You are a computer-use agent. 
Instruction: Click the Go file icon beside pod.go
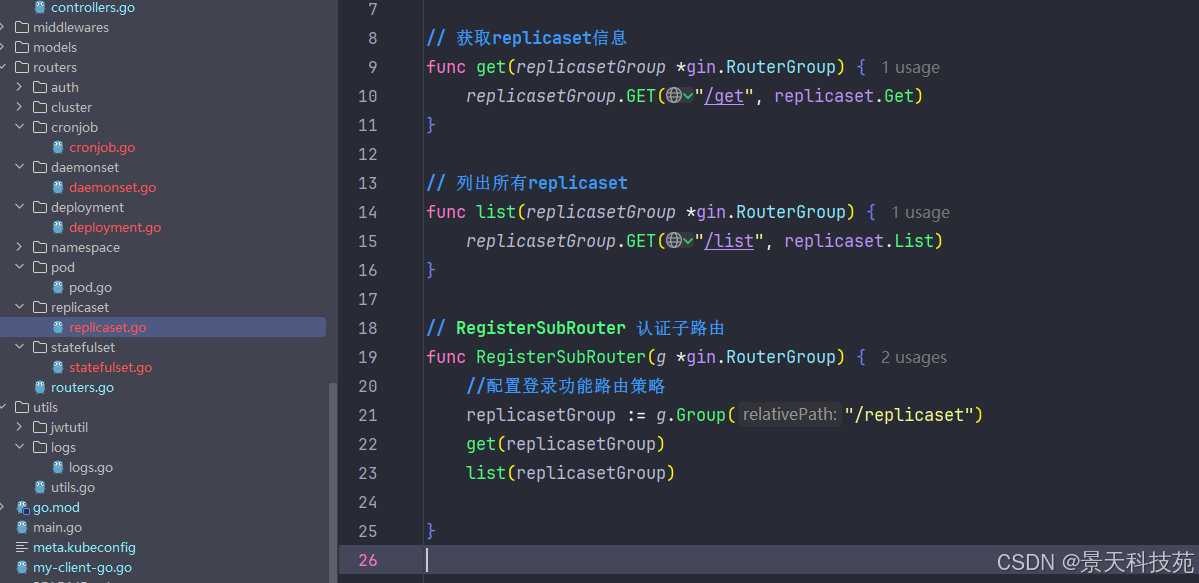58,288
